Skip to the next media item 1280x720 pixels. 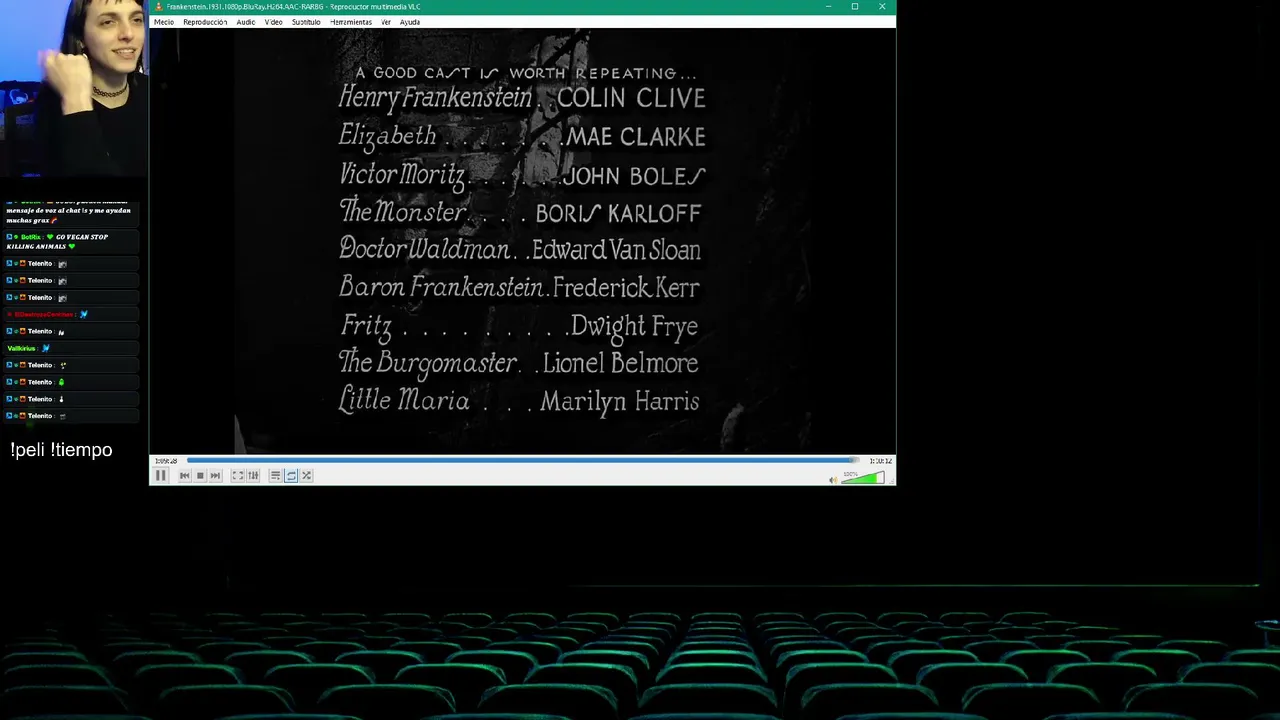pyautogui.click(x=215, y=476)
